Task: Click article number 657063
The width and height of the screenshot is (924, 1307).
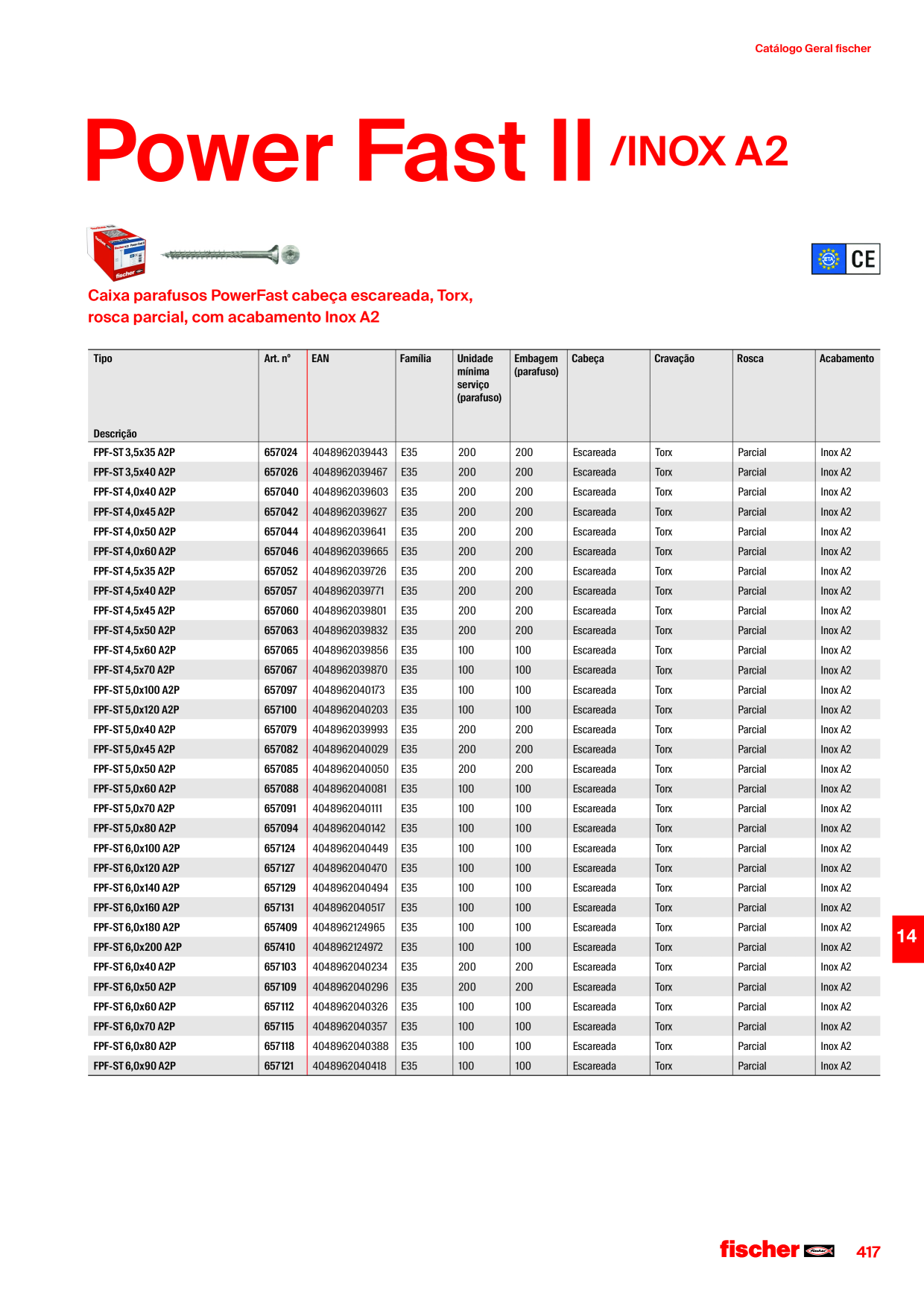Action: (x=281, y=630)
